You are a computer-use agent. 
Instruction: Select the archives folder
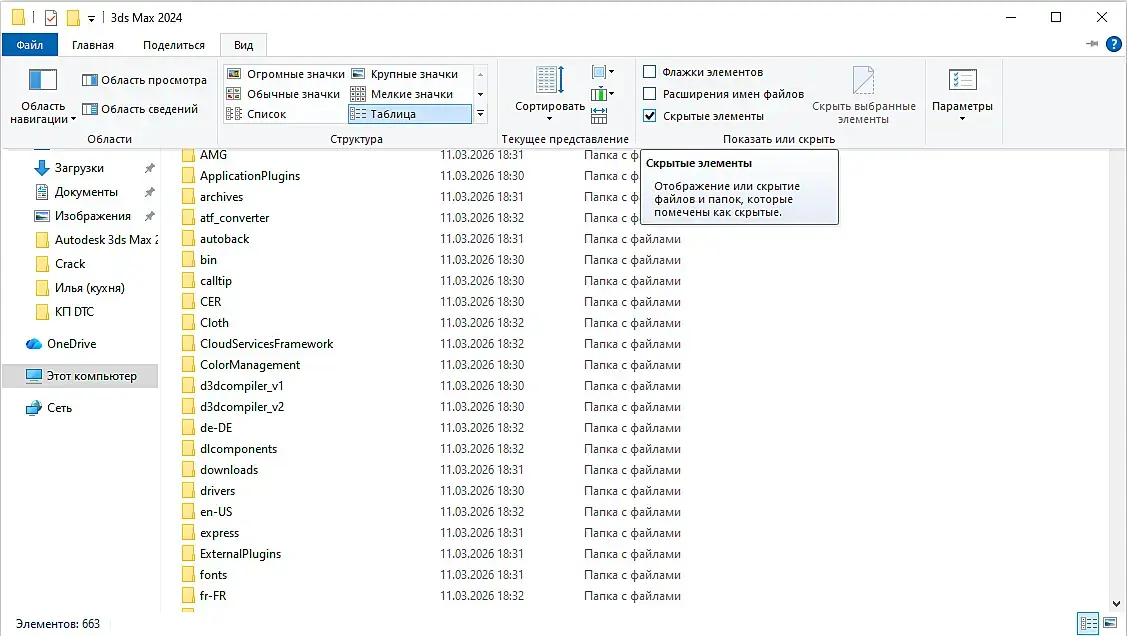(x=212, y=197)
